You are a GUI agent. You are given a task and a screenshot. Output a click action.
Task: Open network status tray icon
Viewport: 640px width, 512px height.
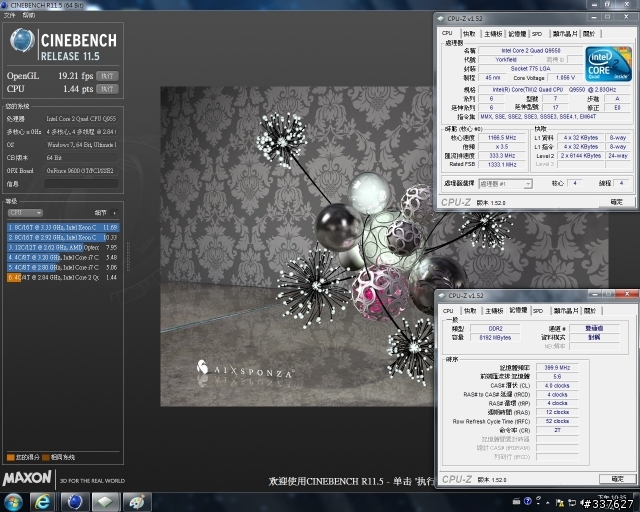(x=572, y=503)
